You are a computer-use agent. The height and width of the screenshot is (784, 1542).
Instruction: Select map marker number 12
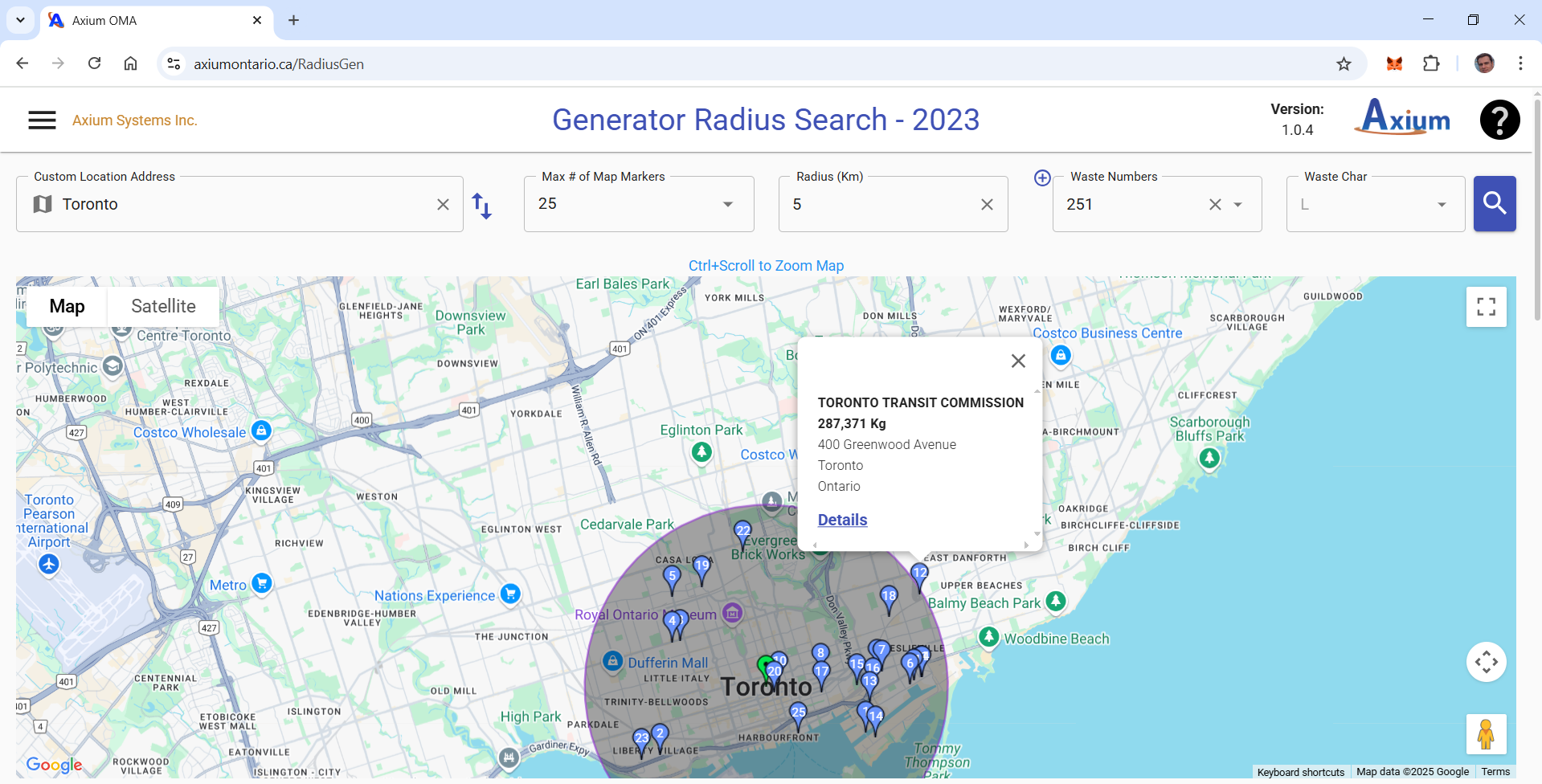click(919, 576)
